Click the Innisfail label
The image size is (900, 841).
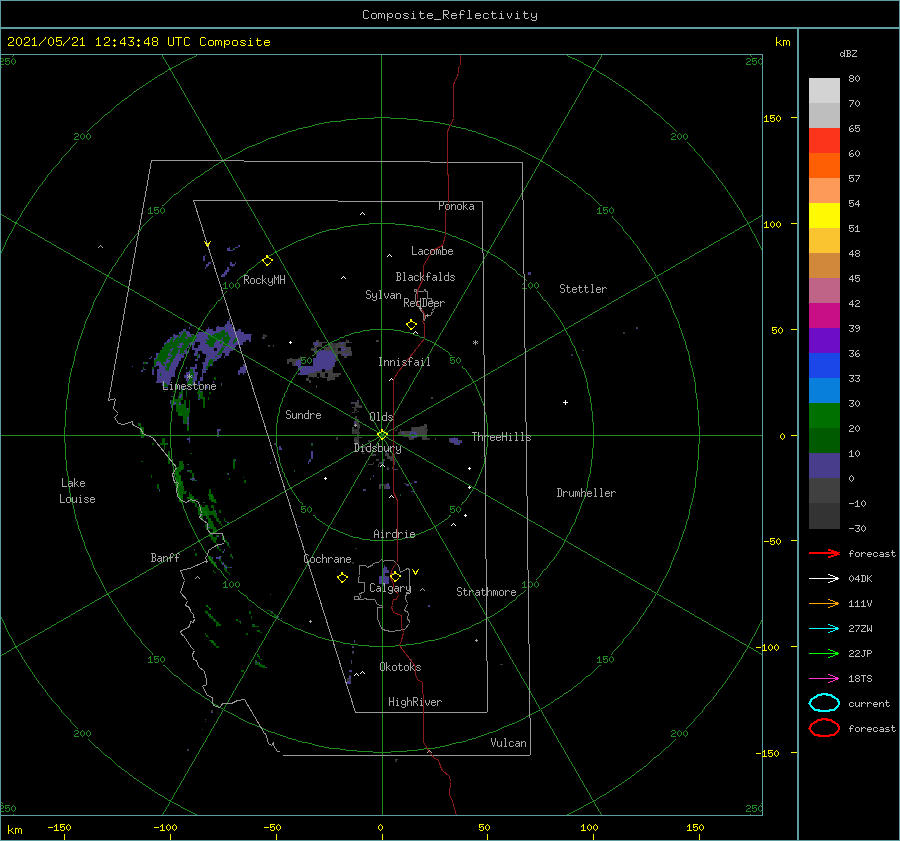coord(404,362)
